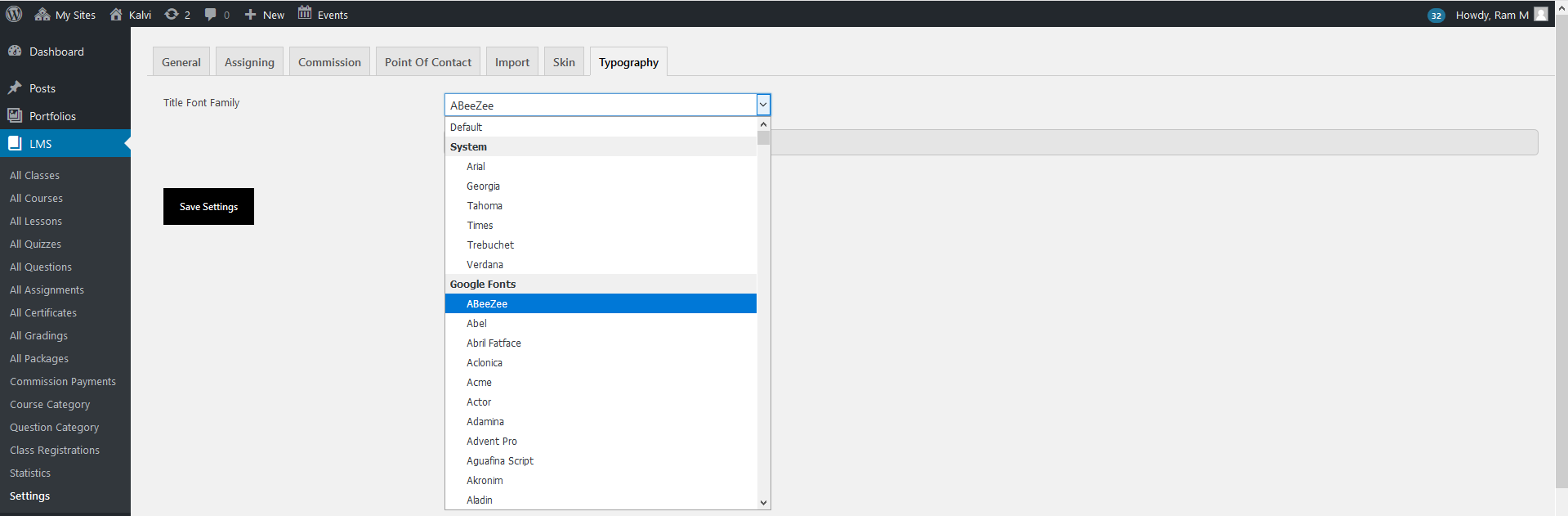Image resolution: width=1568 pixels, height=516 pixels.
Task: Choose Arial from font list
Action: [601, 166]
